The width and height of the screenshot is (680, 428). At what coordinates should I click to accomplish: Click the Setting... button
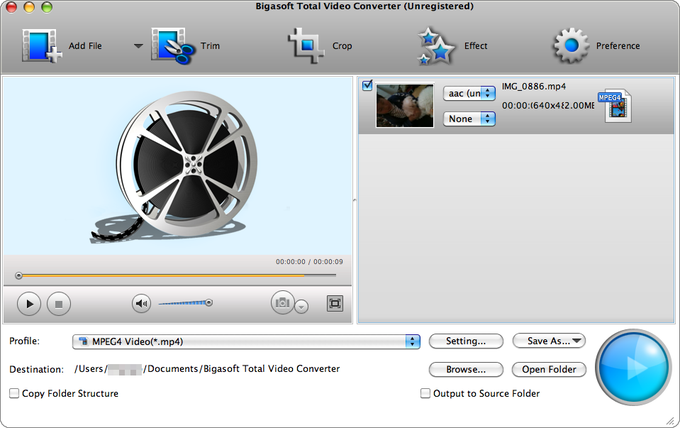point(466,341)
